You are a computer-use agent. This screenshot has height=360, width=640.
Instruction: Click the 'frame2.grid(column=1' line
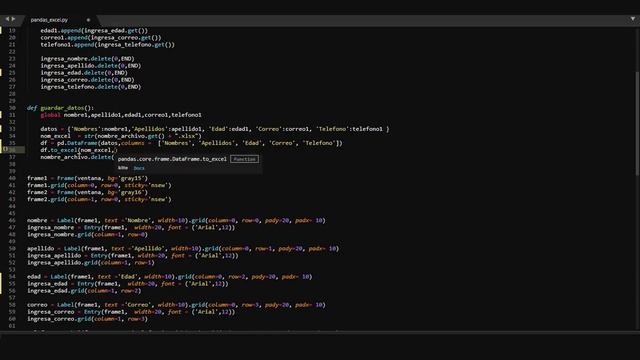(99, 200)
